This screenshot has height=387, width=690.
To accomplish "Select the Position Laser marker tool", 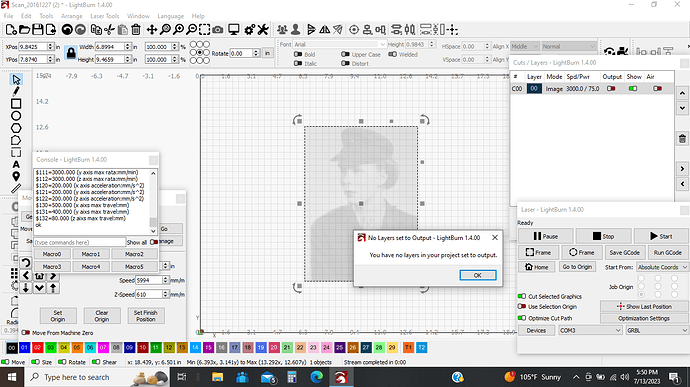I will (16, 177).
